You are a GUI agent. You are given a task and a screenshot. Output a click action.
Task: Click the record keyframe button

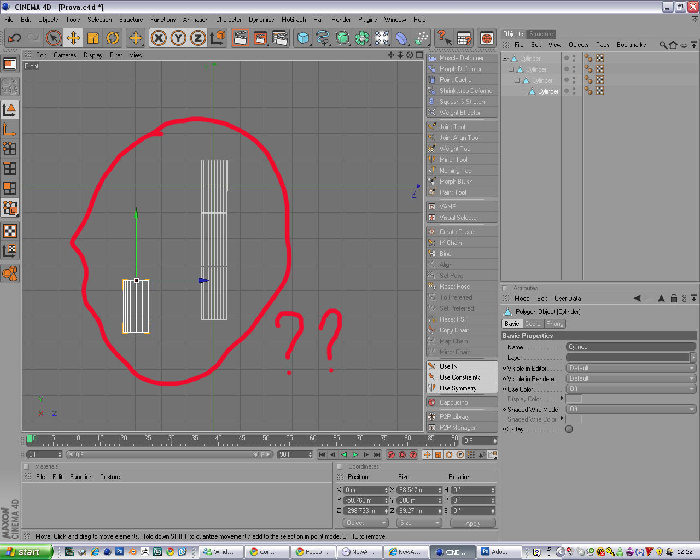click(392, 455)
